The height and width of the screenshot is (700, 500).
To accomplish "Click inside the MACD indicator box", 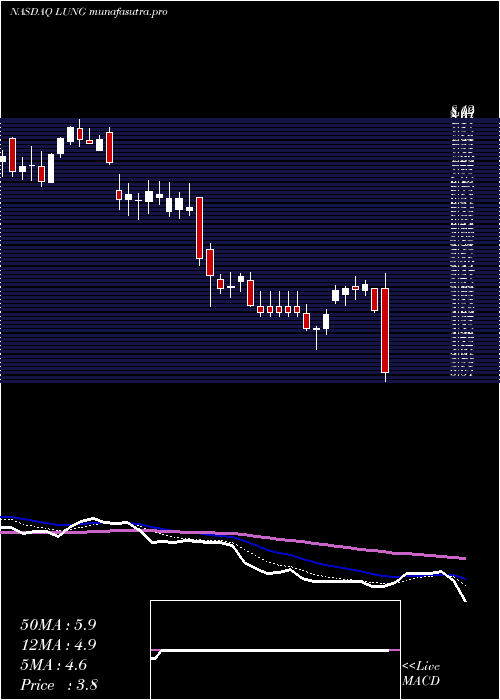I will click(275, 650).
